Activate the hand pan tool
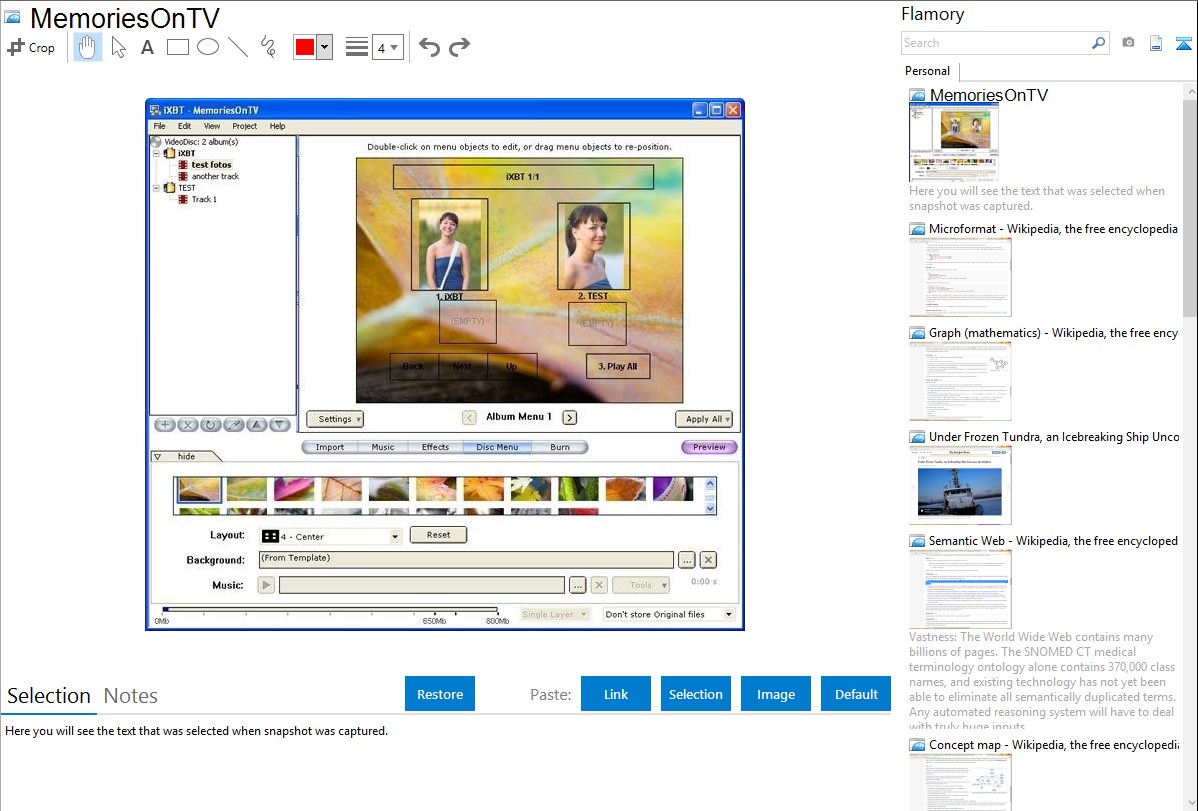Viewport: 1198px width, 811px height. [x=88, y=47]
